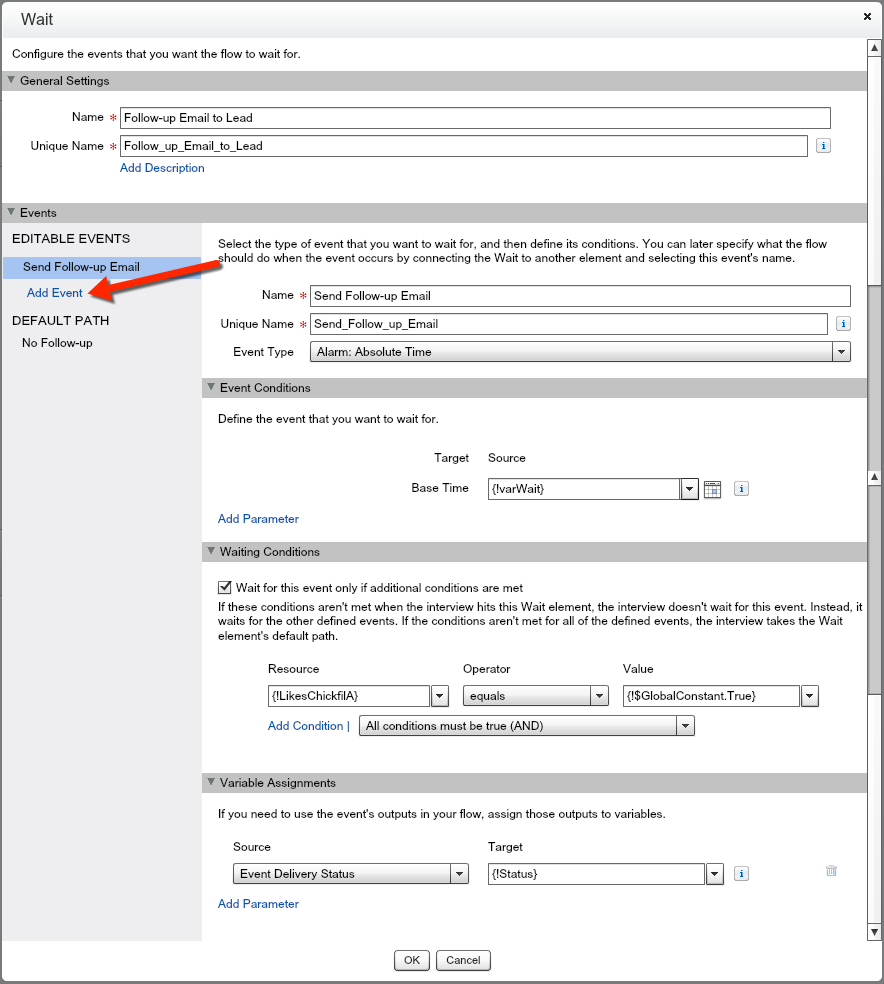Uncheck Wait for this event only checkbox

225,588
